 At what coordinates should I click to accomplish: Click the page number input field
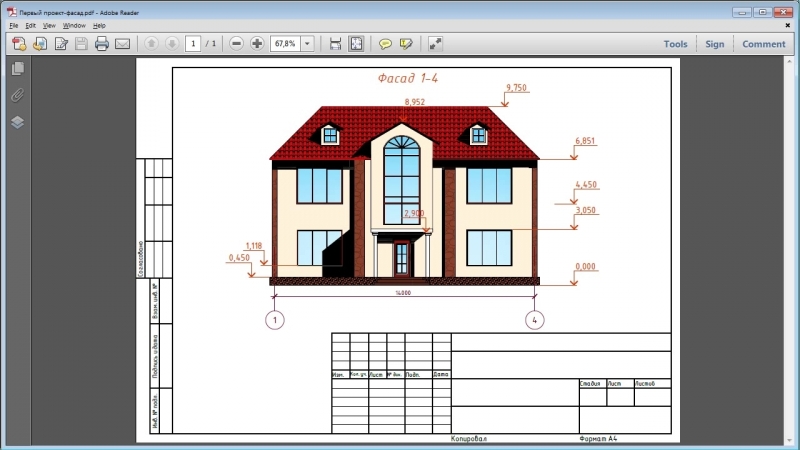click(x=193, y=44)
